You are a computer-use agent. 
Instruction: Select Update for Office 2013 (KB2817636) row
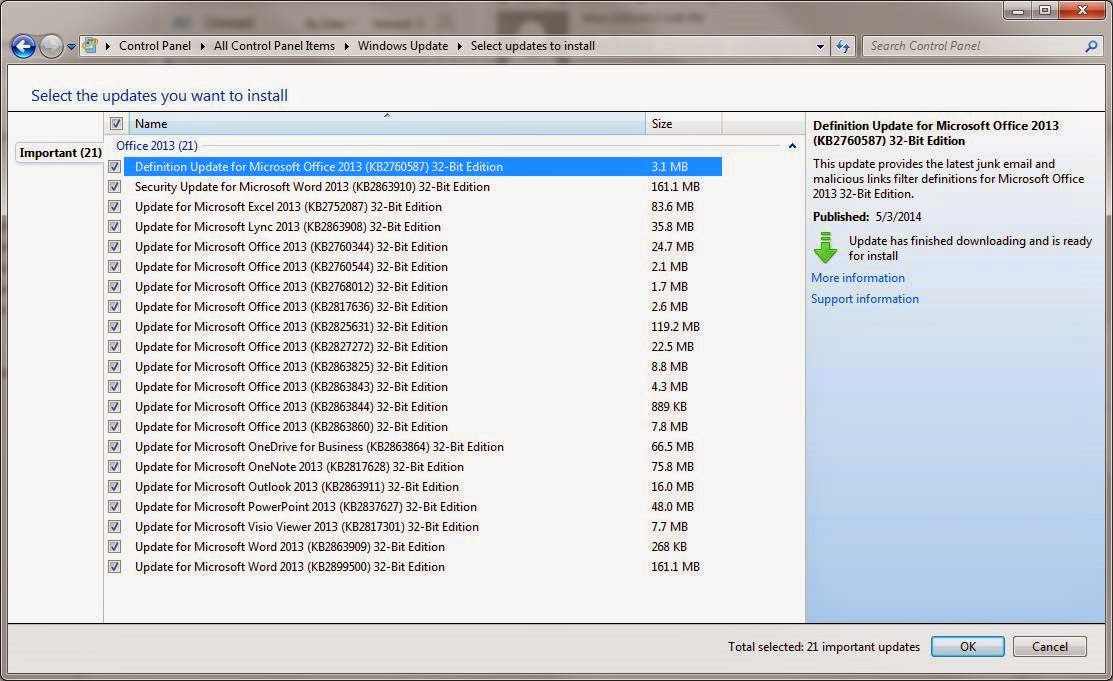click(423, 307)
